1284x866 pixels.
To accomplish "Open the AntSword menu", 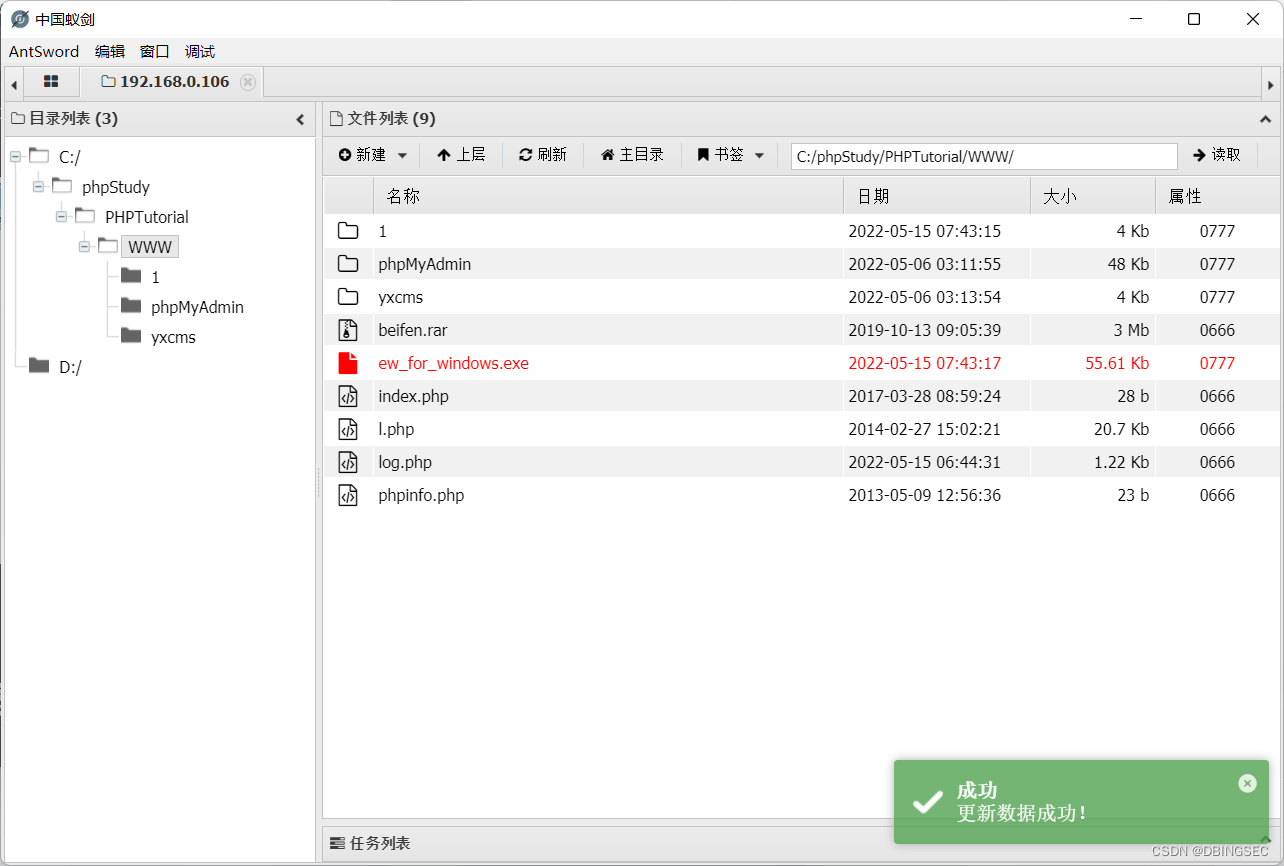I will 44,52.
